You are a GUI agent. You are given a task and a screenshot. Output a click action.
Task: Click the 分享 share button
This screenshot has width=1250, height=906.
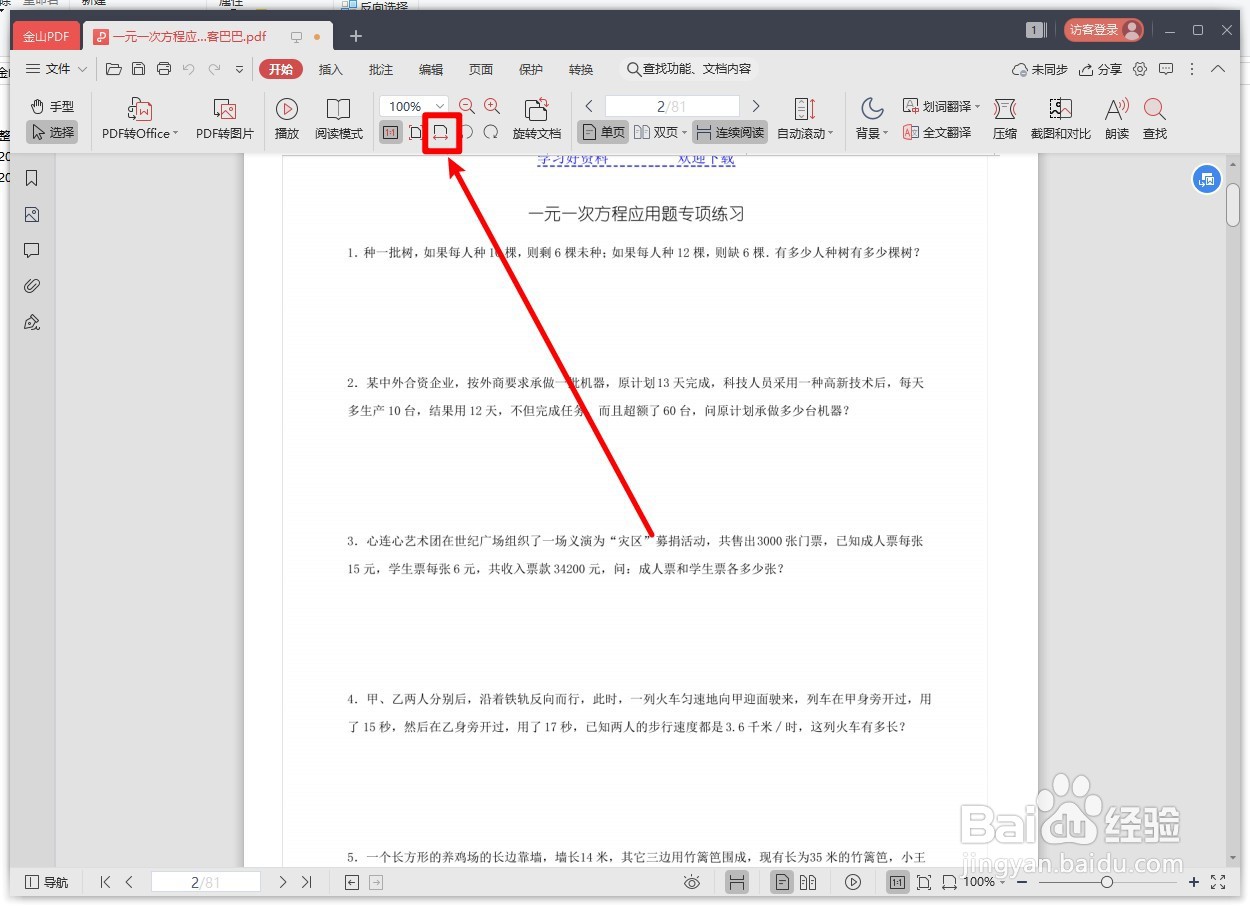pos(1100,69)
